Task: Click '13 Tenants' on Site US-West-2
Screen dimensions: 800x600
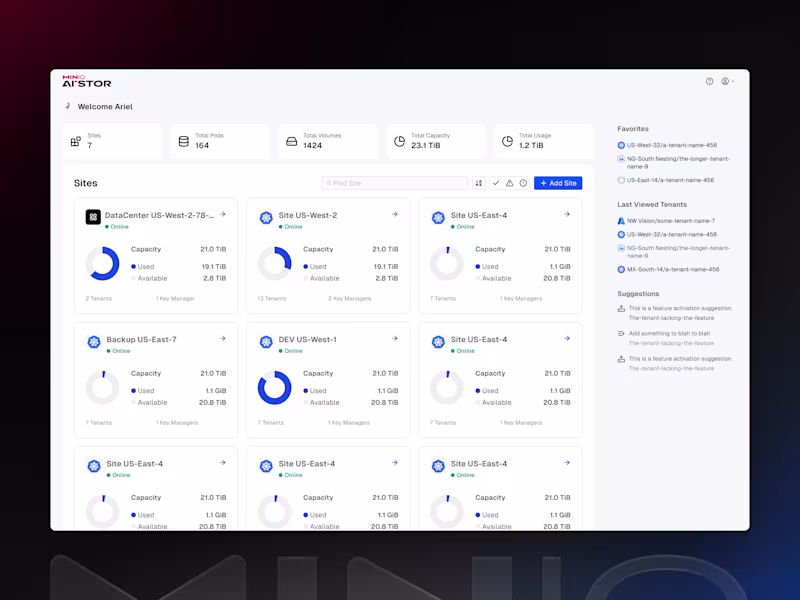Action: [x=271, y=298]
